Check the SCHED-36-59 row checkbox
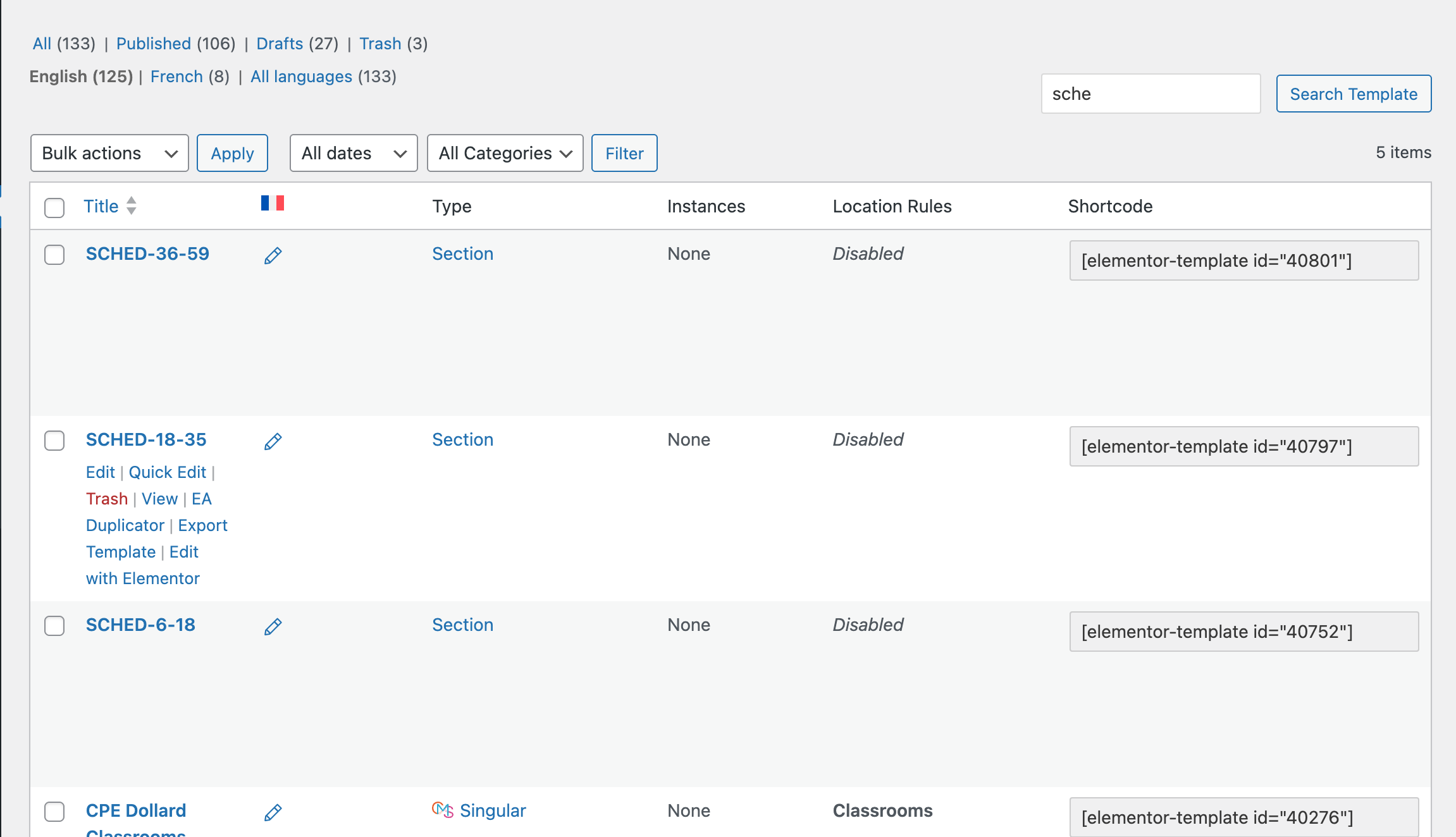The width and height of the screenshot is (1456, 837). pos(54,255)
